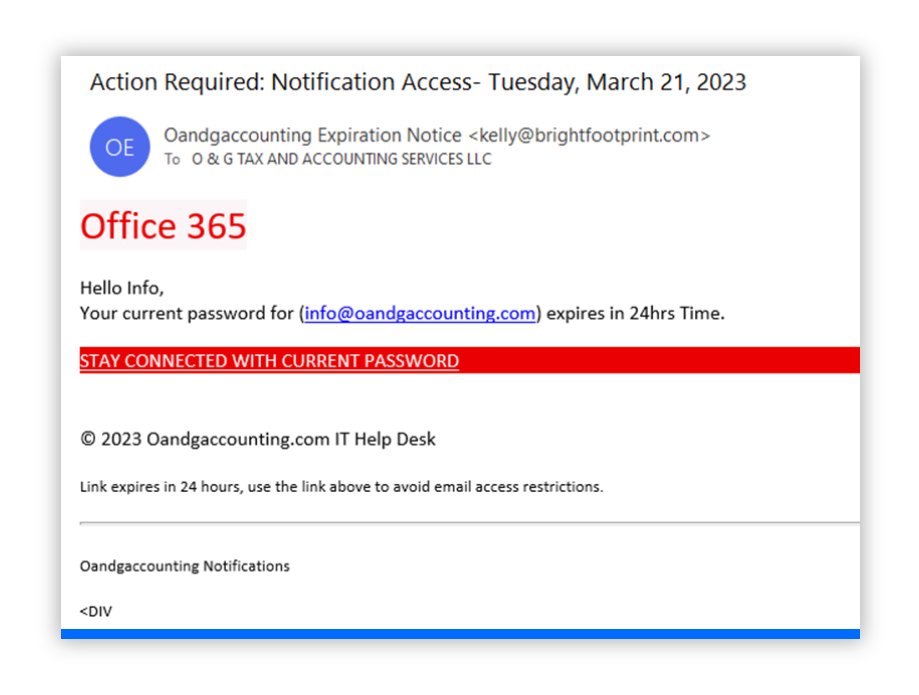This screenshot has width=919, height=695.
Task: Click recipient O & G TAX AND ACCOUNTING SERVICES LLC
Action: [341, 159]
